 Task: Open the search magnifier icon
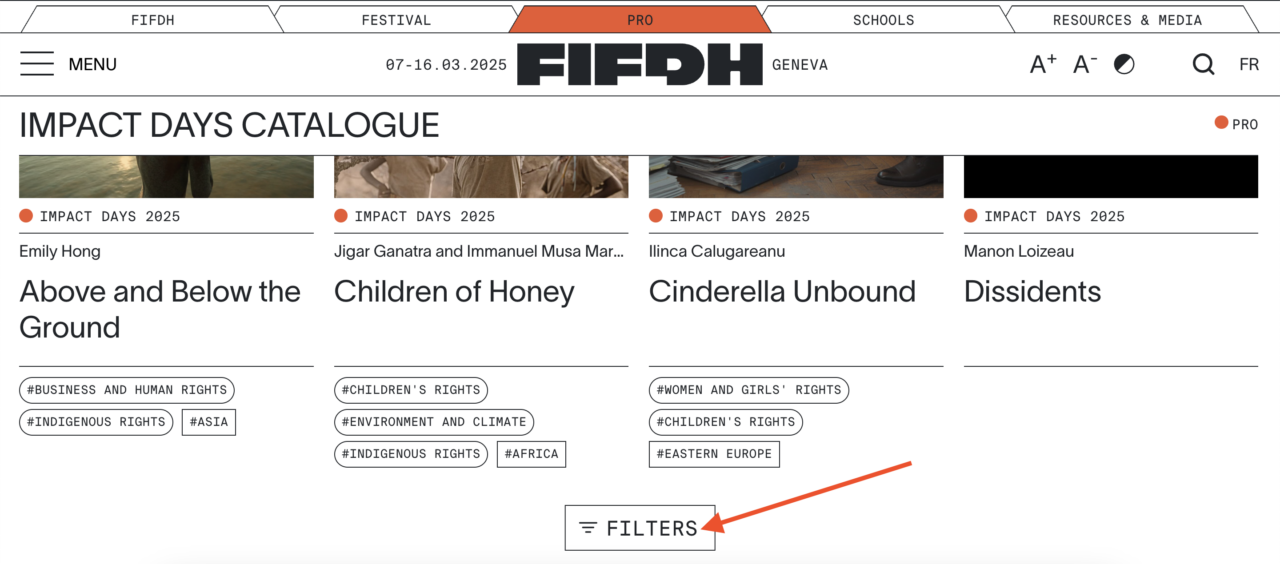1204,64
